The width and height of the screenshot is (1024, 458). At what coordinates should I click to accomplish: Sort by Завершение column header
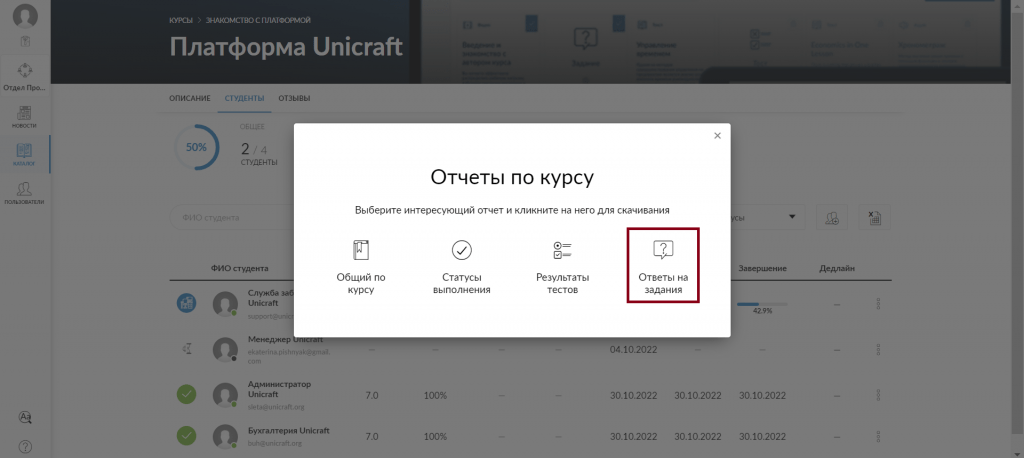coord(762,269)
